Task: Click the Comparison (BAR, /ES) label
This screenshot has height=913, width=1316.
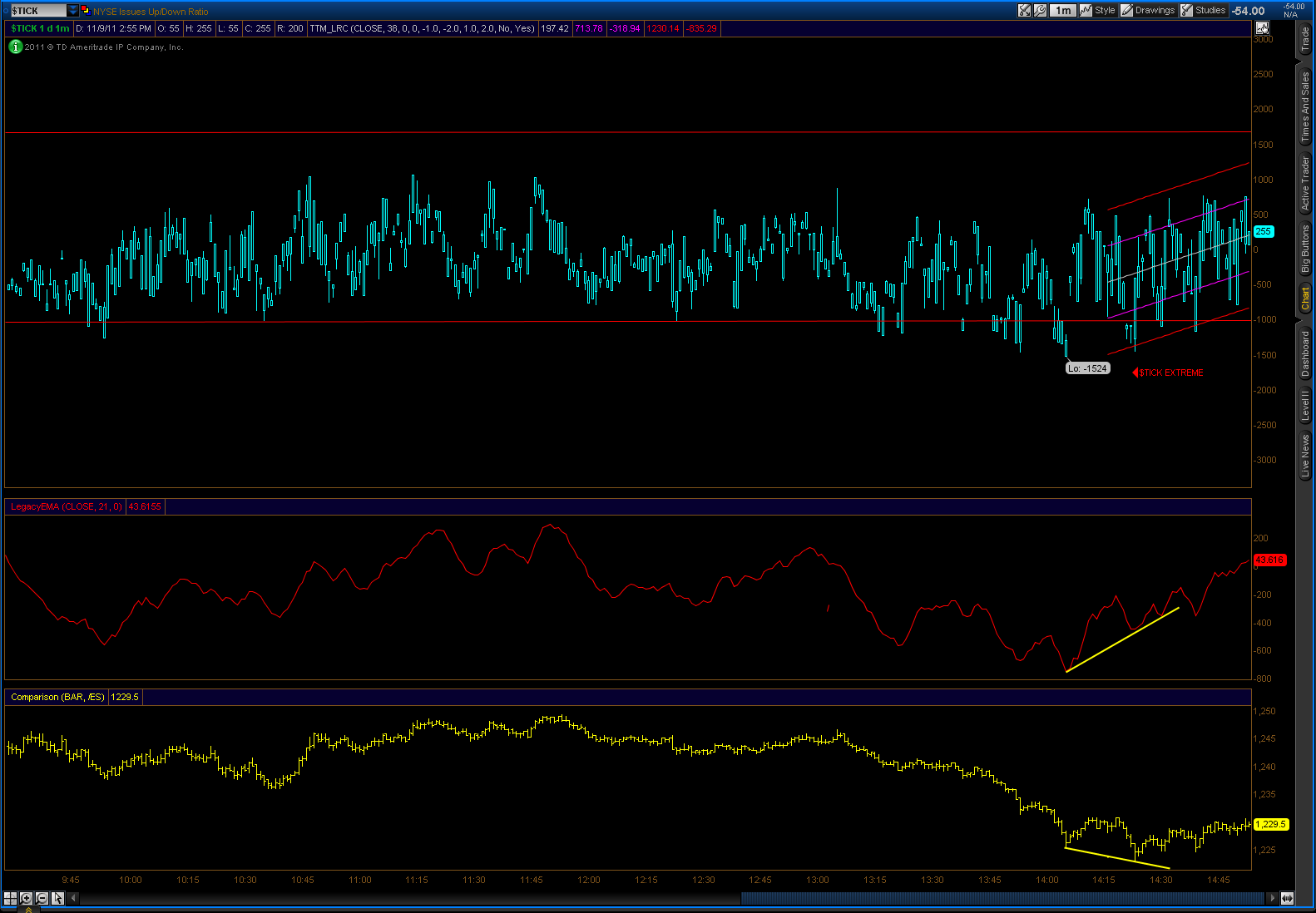Action: (x=57, y=697)
